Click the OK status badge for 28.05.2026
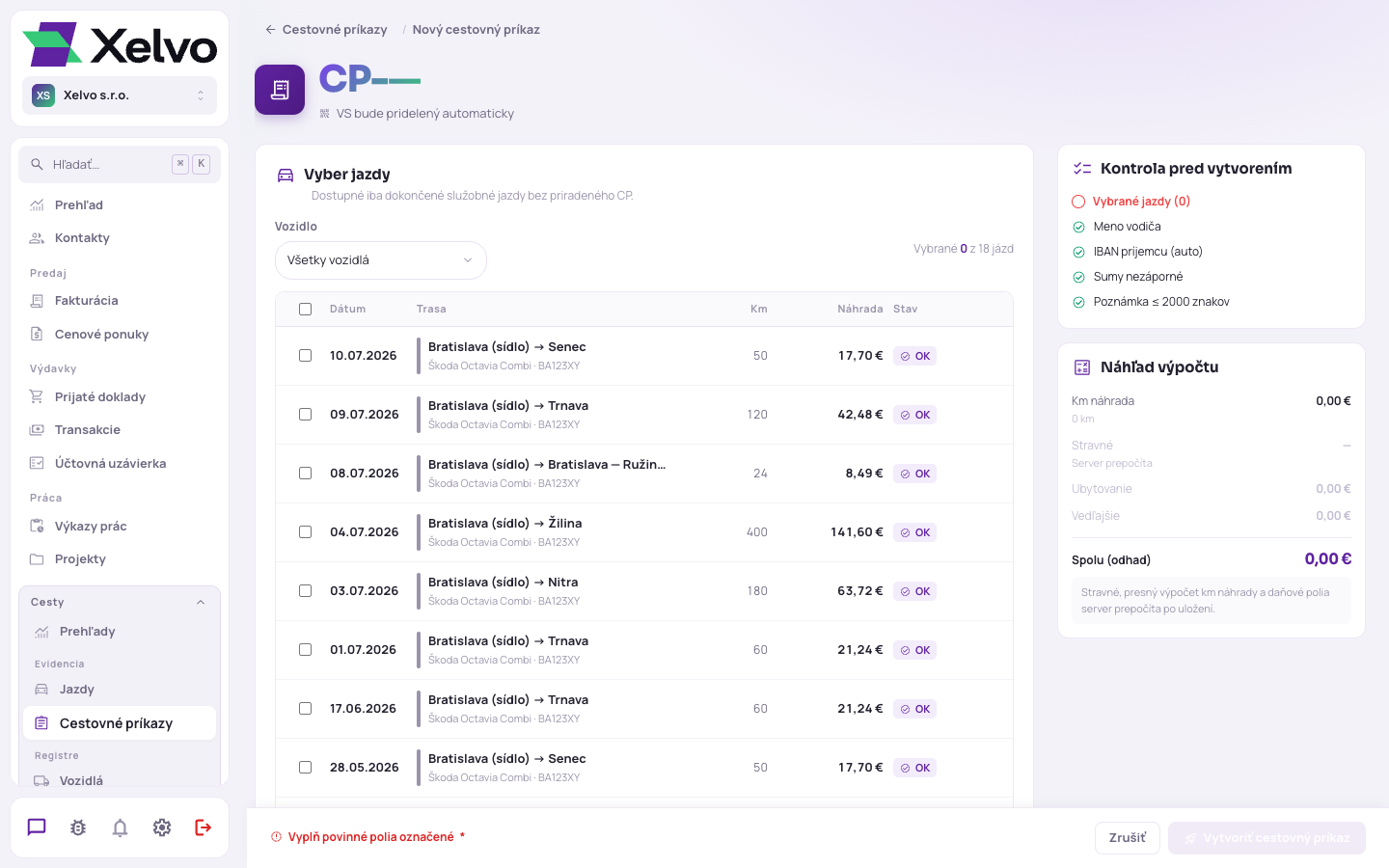The height and width of the screenshot is (868, 1389). pos(914,768)
